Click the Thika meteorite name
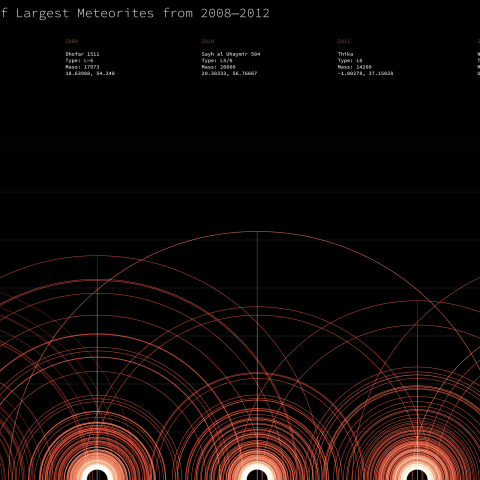Viewport: 480px width, 480px height. (x=345, y=54)
